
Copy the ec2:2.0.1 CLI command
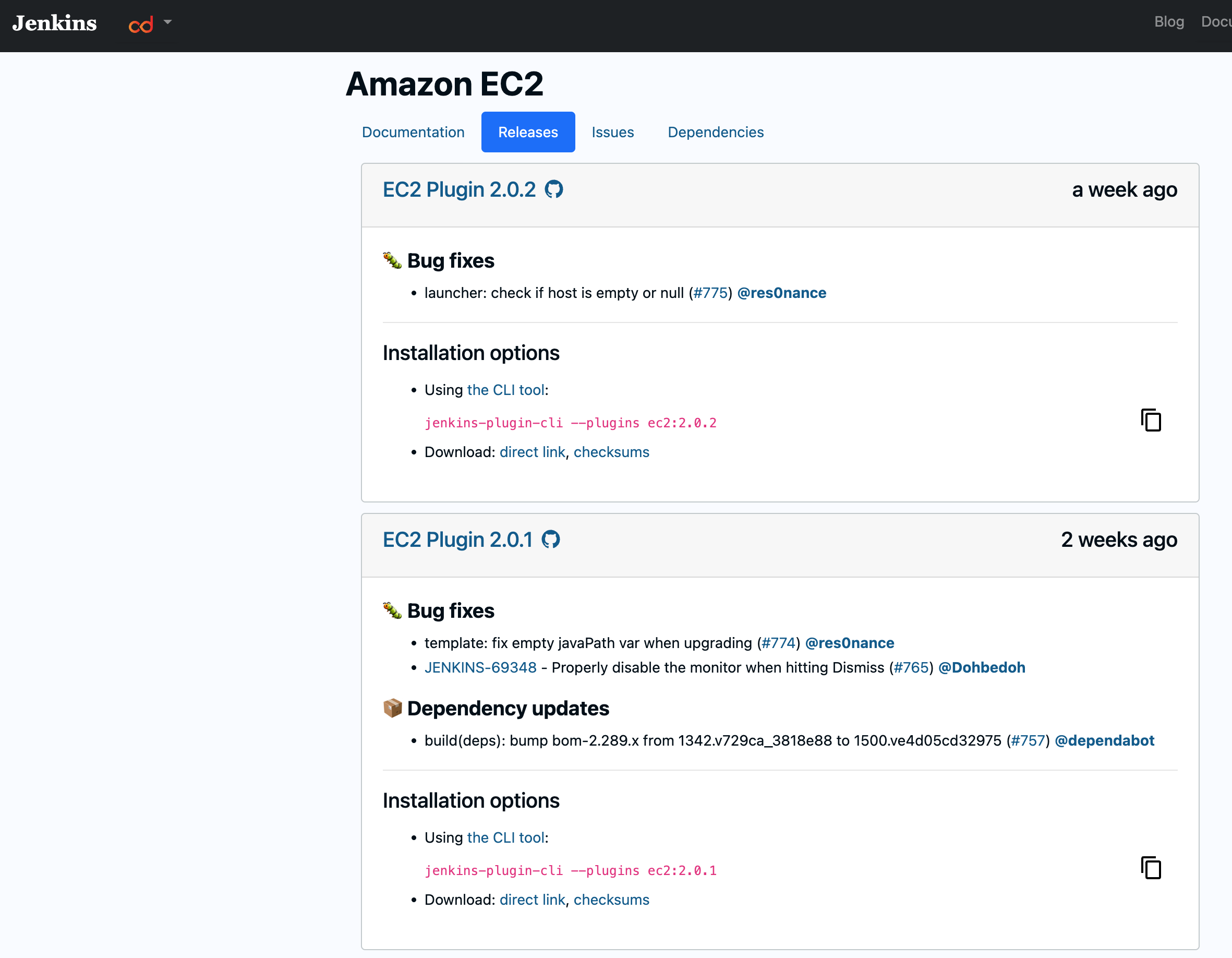coord(1151,868)
